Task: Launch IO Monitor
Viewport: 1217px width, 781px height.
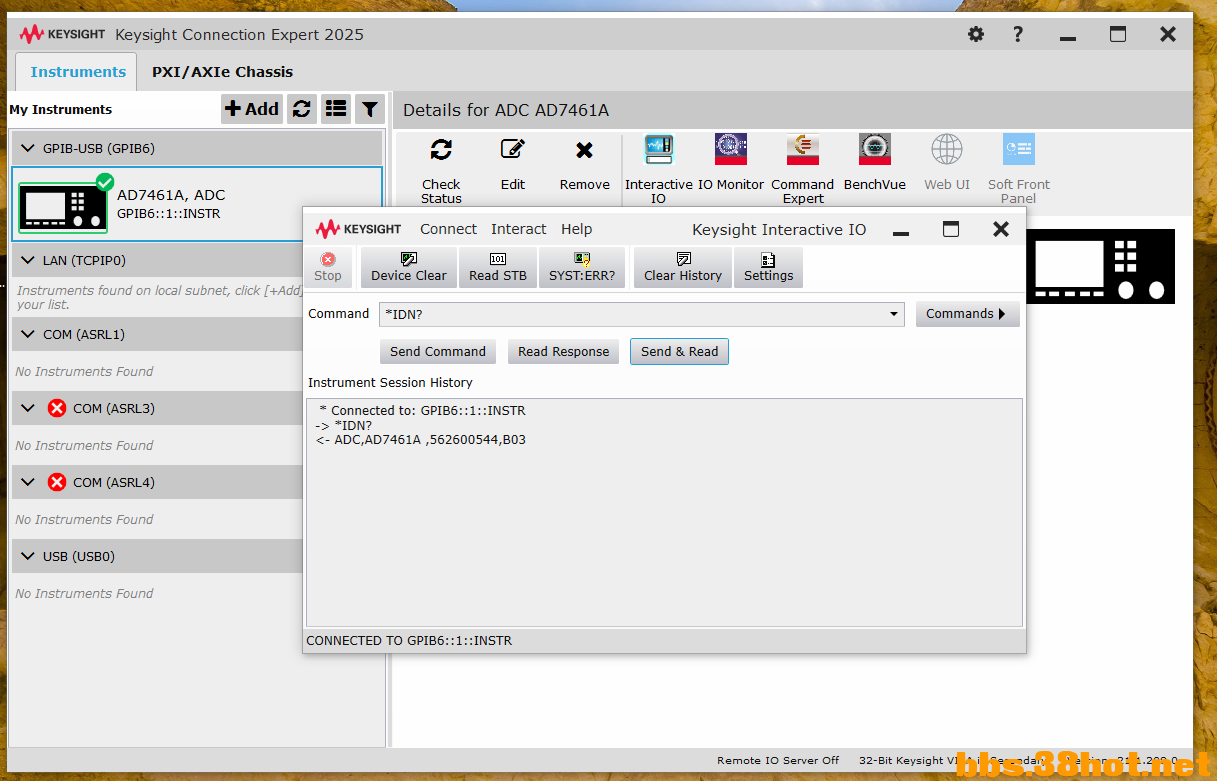Action: pos(731,163)
